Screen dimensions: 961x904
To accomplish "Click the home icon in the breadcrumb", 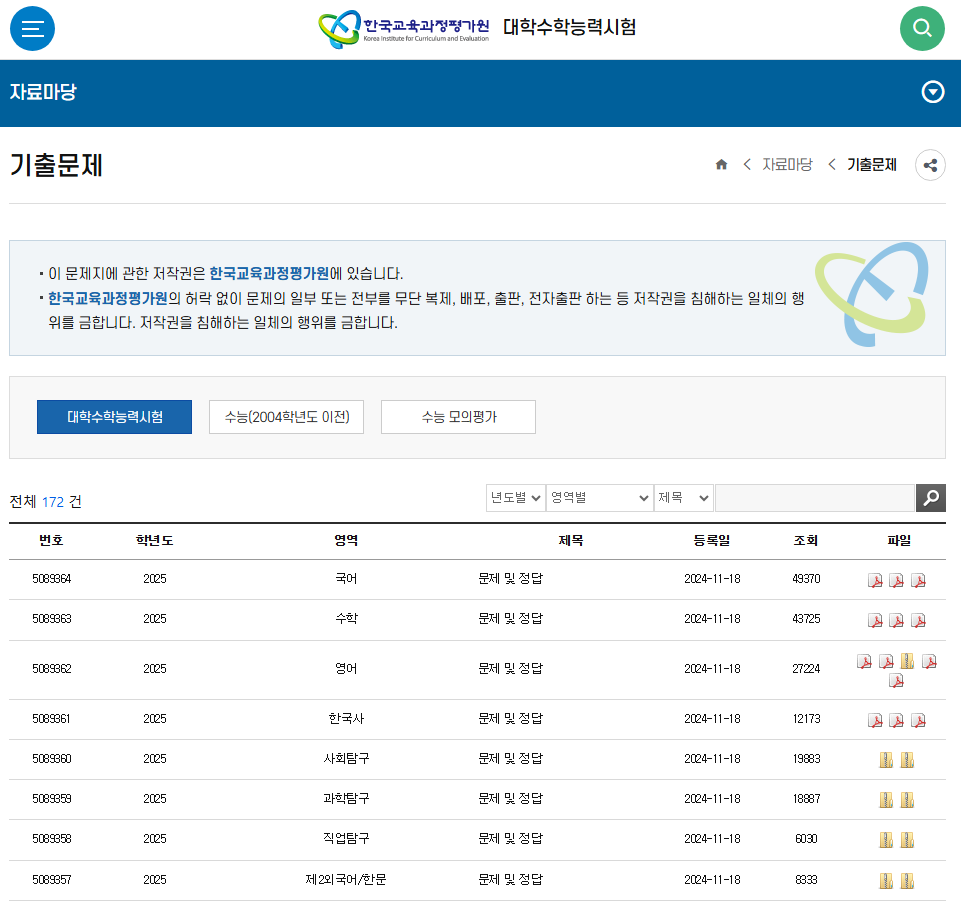I will tap(721, 164).
